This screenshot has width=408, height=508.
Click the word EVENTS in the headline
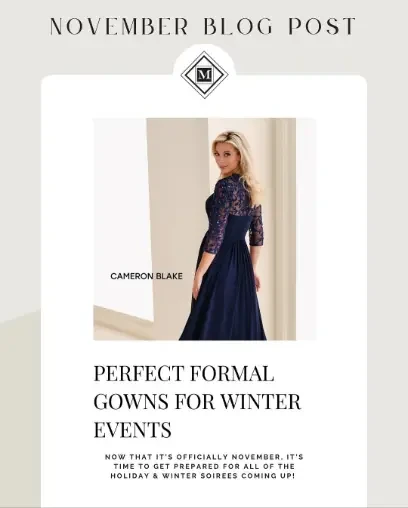[x=133, y=429]
